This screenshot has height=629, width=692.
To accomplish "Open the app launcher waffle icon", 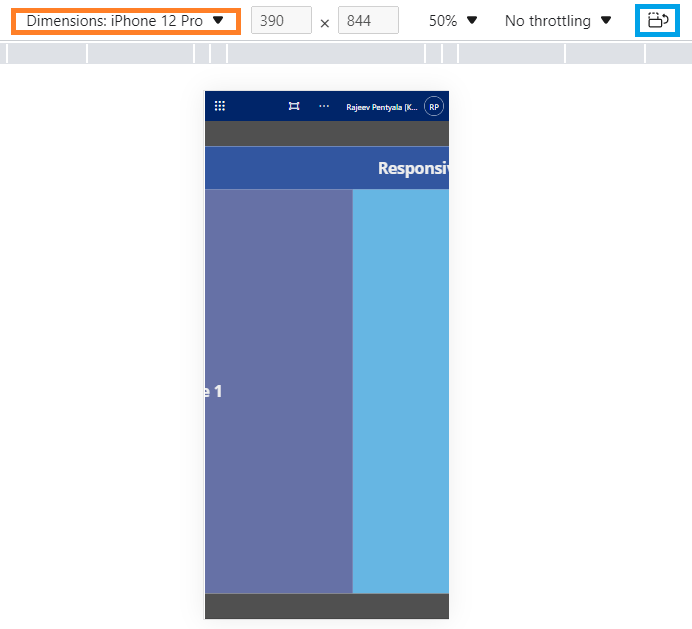I will point(220,106).
